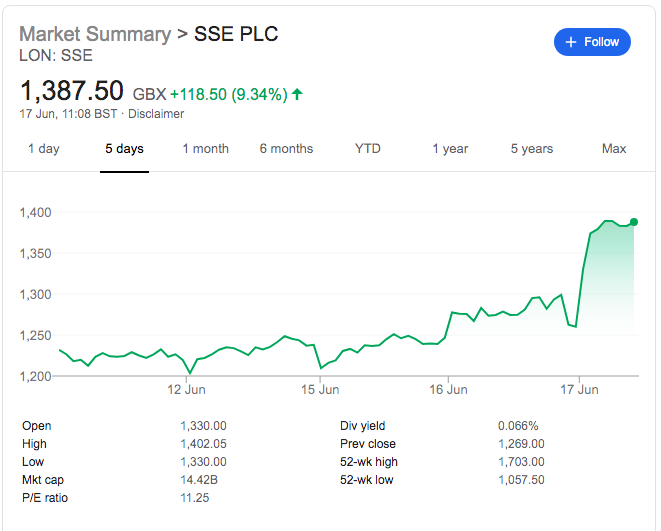Click the 17 Jun axis label
Image resolution: width=661 pixels, height=531 pixels.
coord(579,389)
